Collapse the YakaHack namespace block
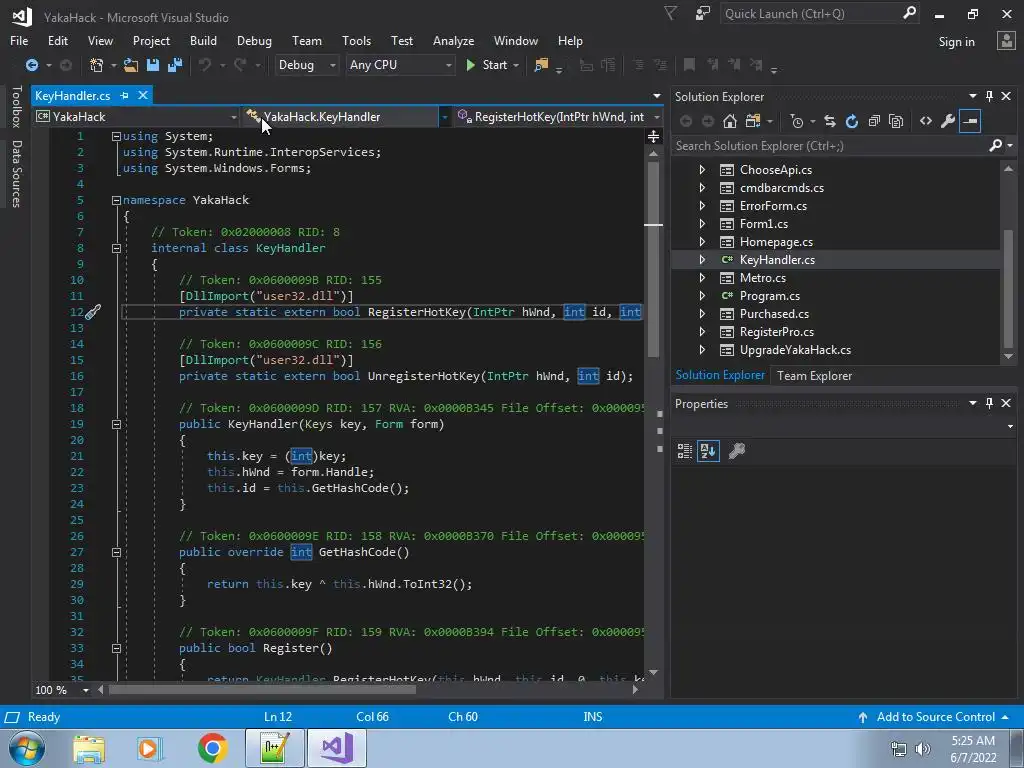Screen dimensions: 1024x768 116,200
